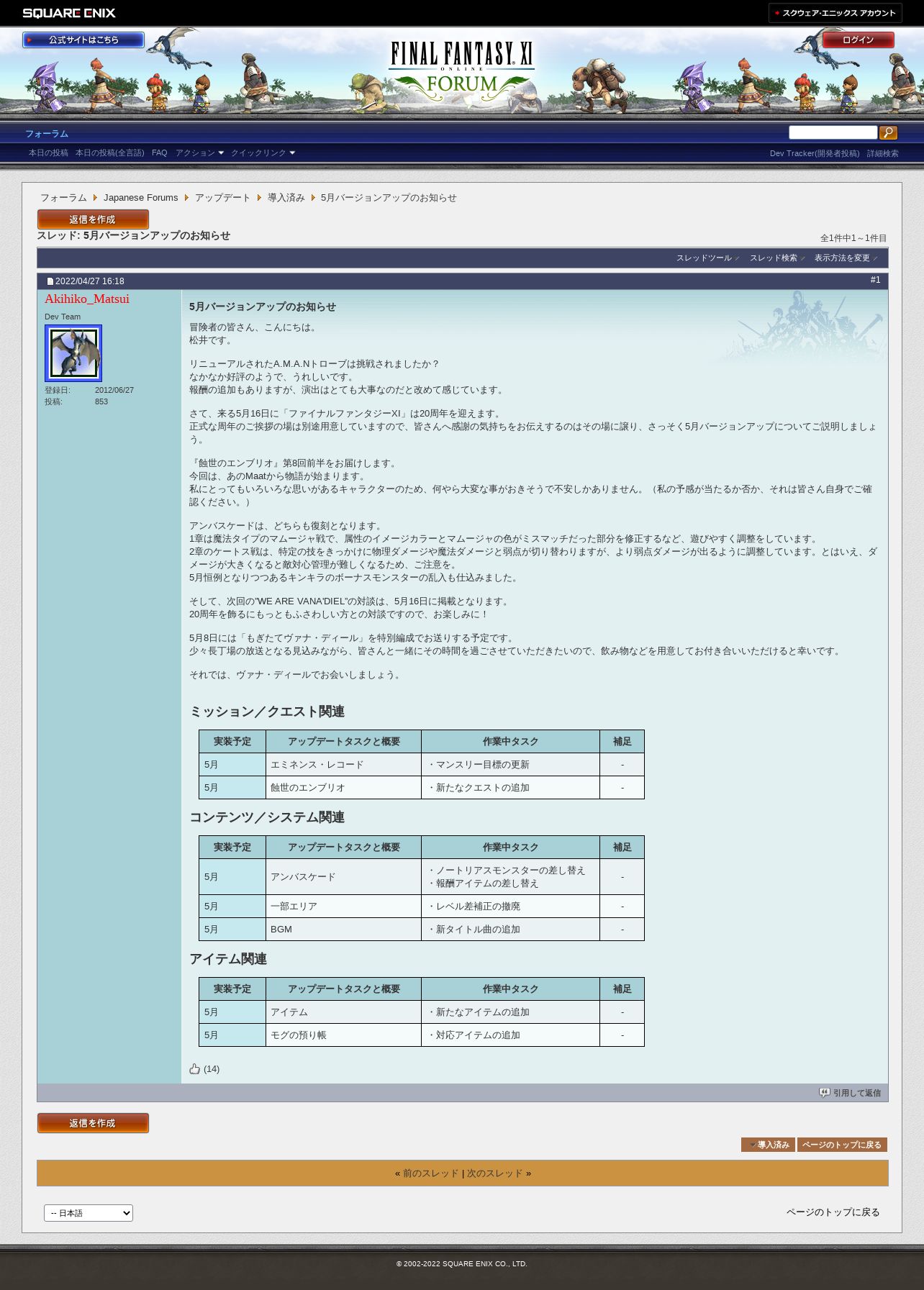Click the search magnifier icon button
This screenshot has height=1290, width=924.
[888, 132]
